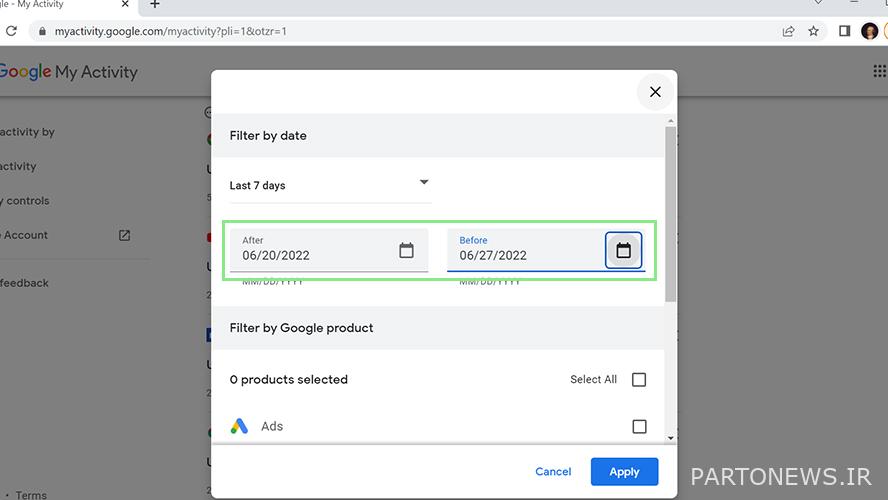Tick the Select All checkbox
Screen dimensions: 888x500
(x=639, y=379)
